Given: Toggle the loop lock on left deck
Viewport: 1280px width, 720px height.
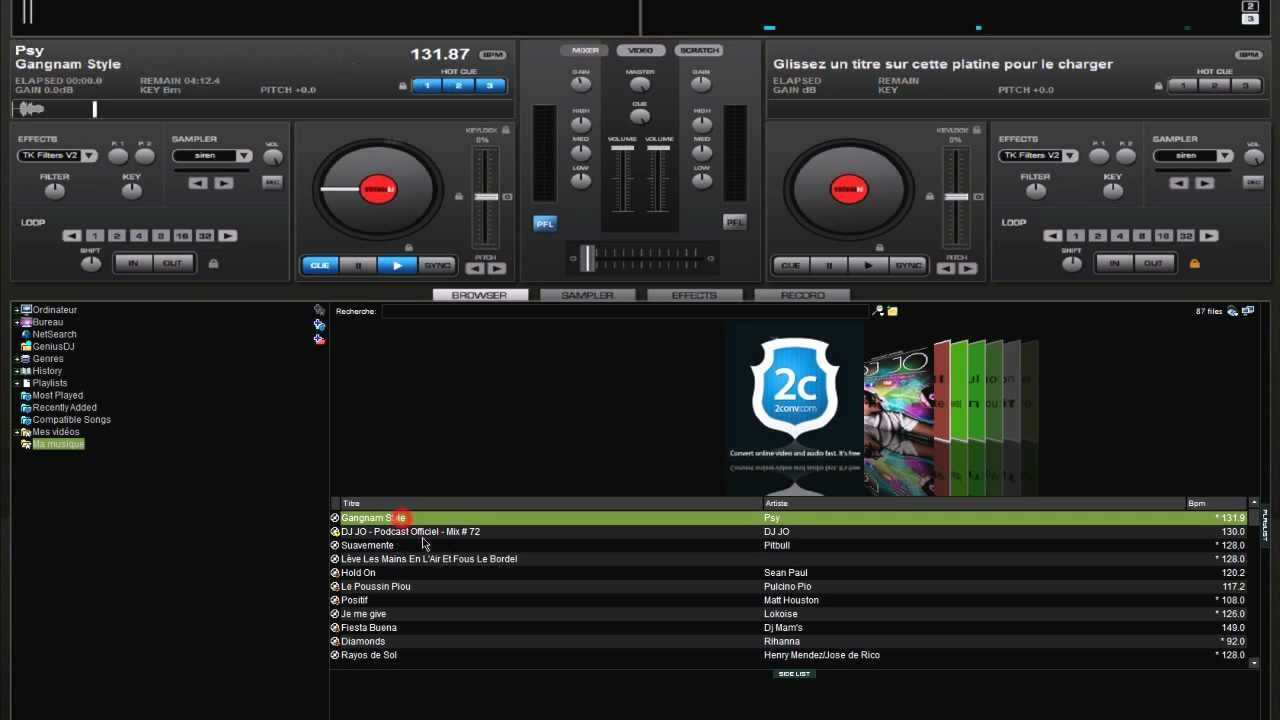Looking at the screenshot, I should click(x=213, y=264).
